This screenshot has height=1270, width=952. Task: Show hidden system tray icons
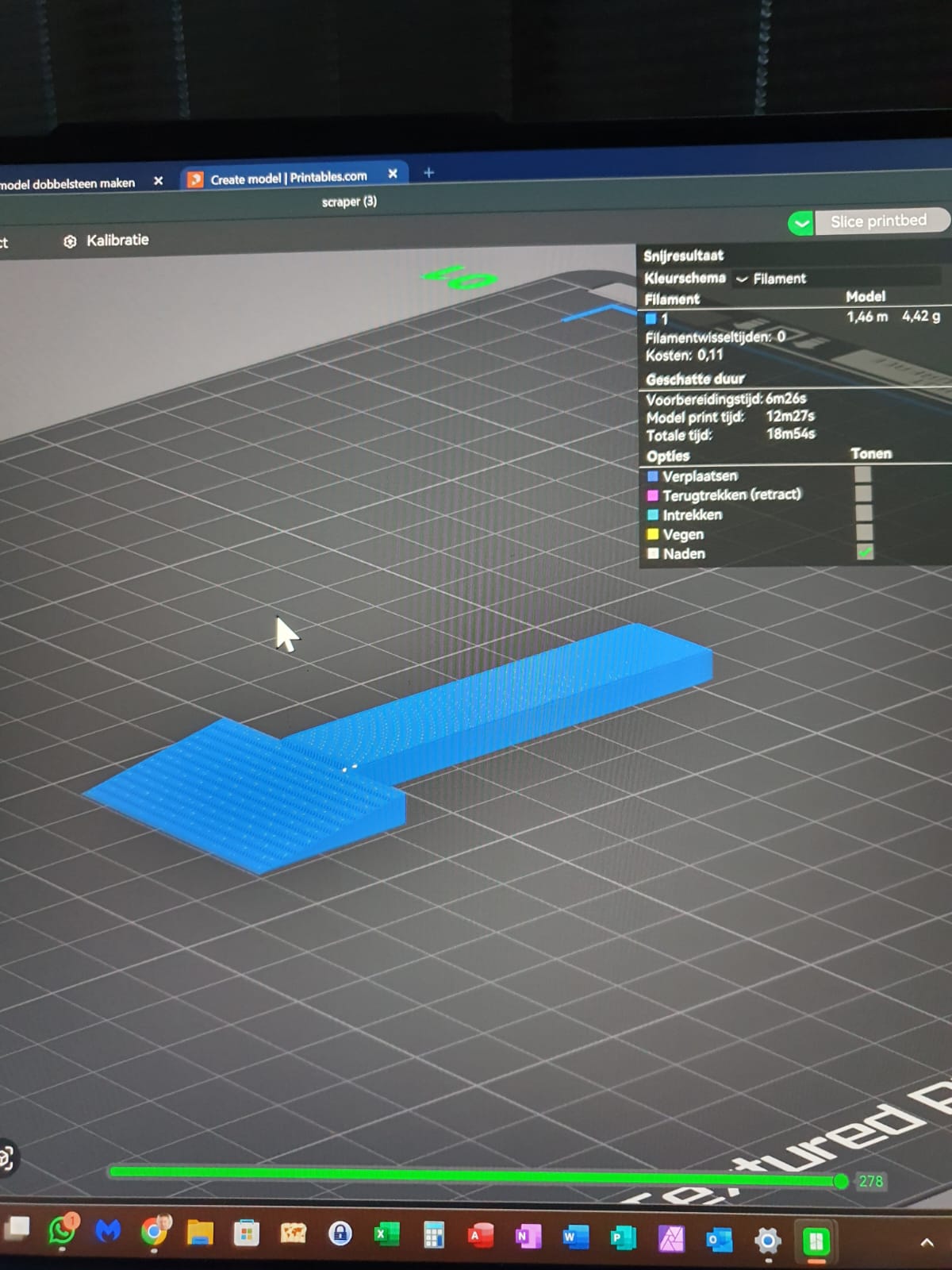[x=926, y=1243]
